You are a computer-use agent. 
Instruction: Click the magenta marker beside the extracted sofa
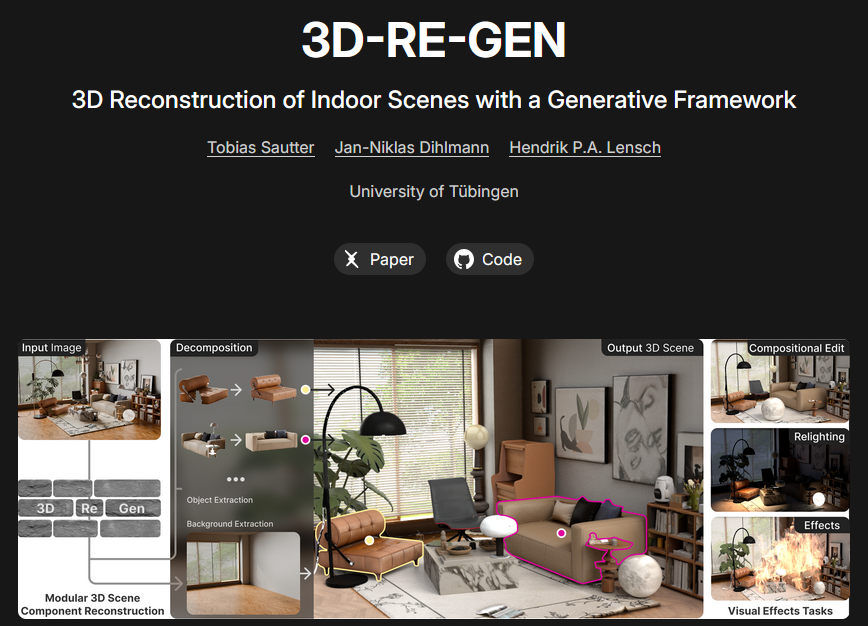306,439
